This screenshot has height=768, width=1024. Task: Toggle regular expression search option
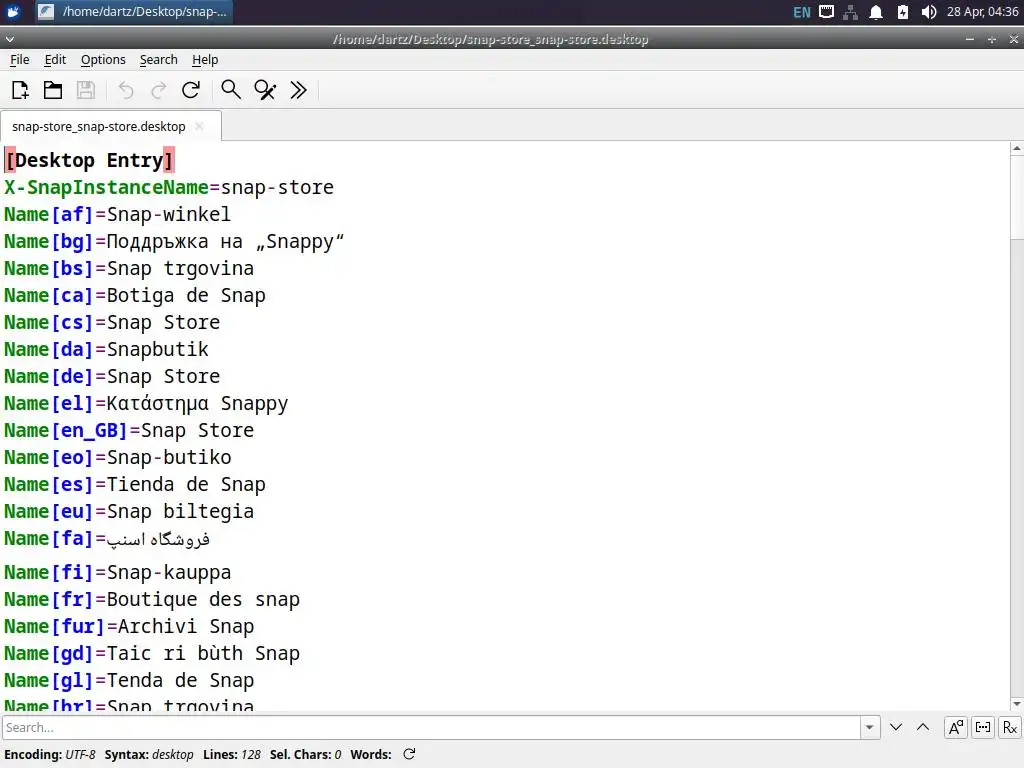click(x=1010, y=727)
